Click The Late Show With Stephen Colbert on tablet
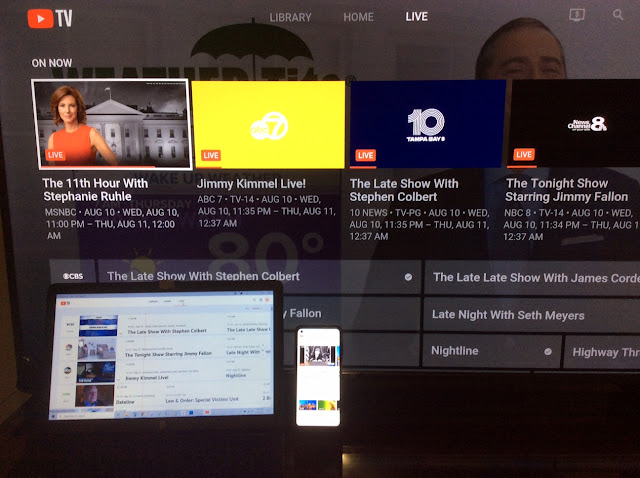 click(167, 331)
